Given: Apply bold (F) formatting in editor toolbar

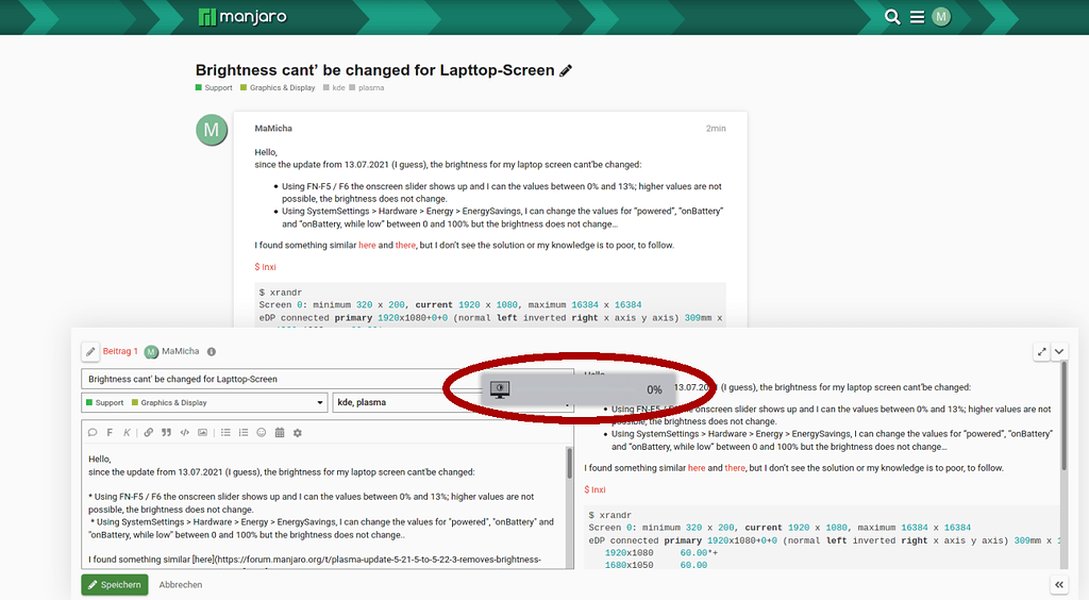Looking at the screenshot, I should 110,433.
